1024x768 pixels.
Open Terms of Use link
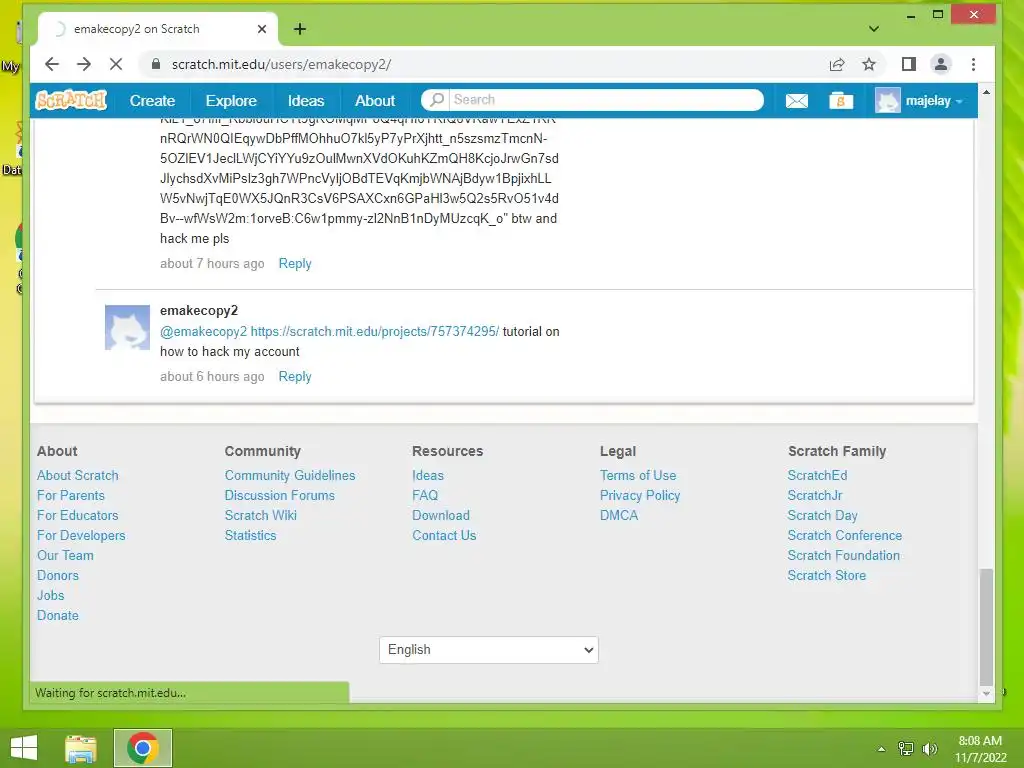(638, 475)
